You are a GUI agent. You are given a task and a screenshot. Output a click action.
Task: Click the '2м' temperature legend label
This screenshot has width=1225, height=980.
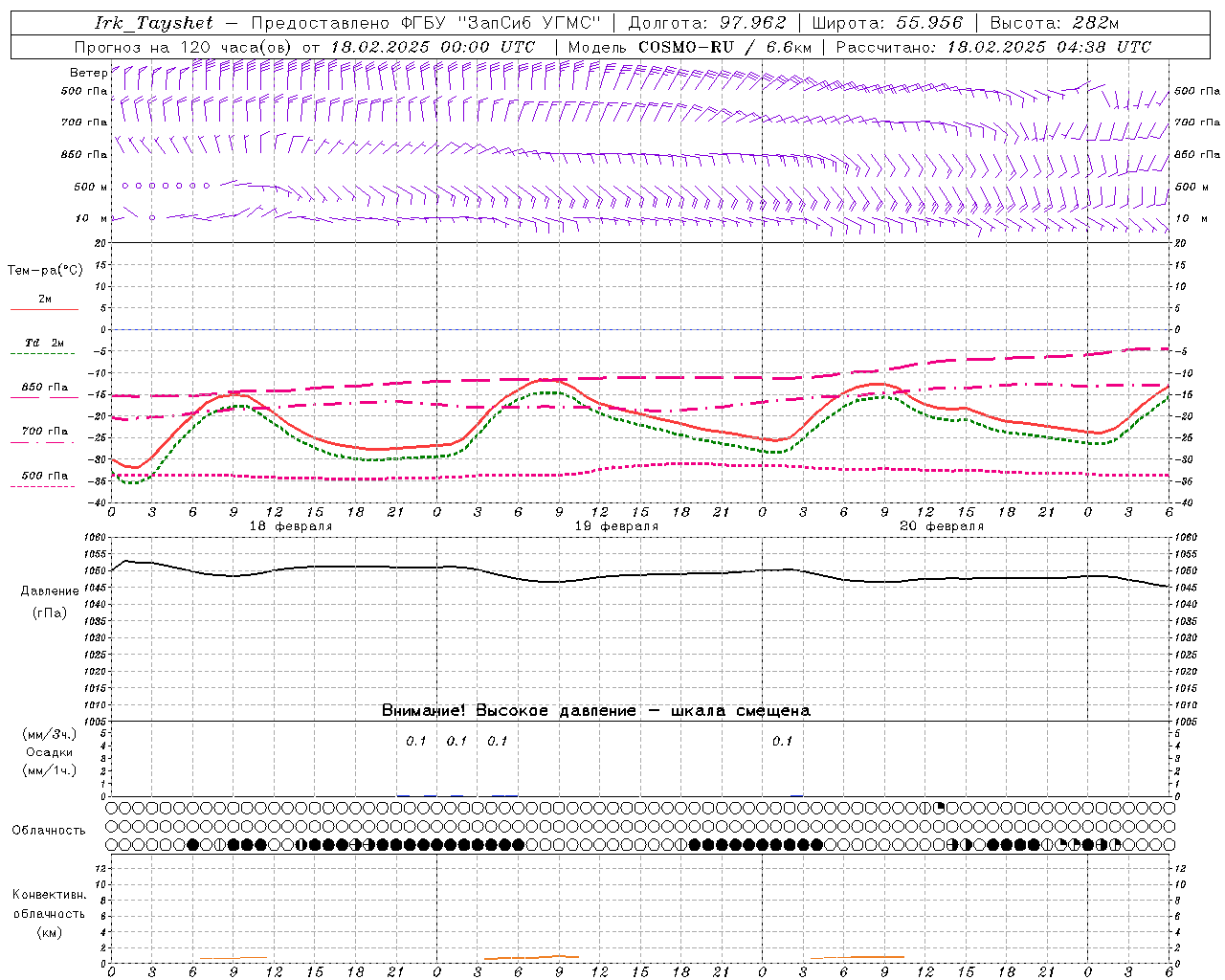tap(45, 299)
